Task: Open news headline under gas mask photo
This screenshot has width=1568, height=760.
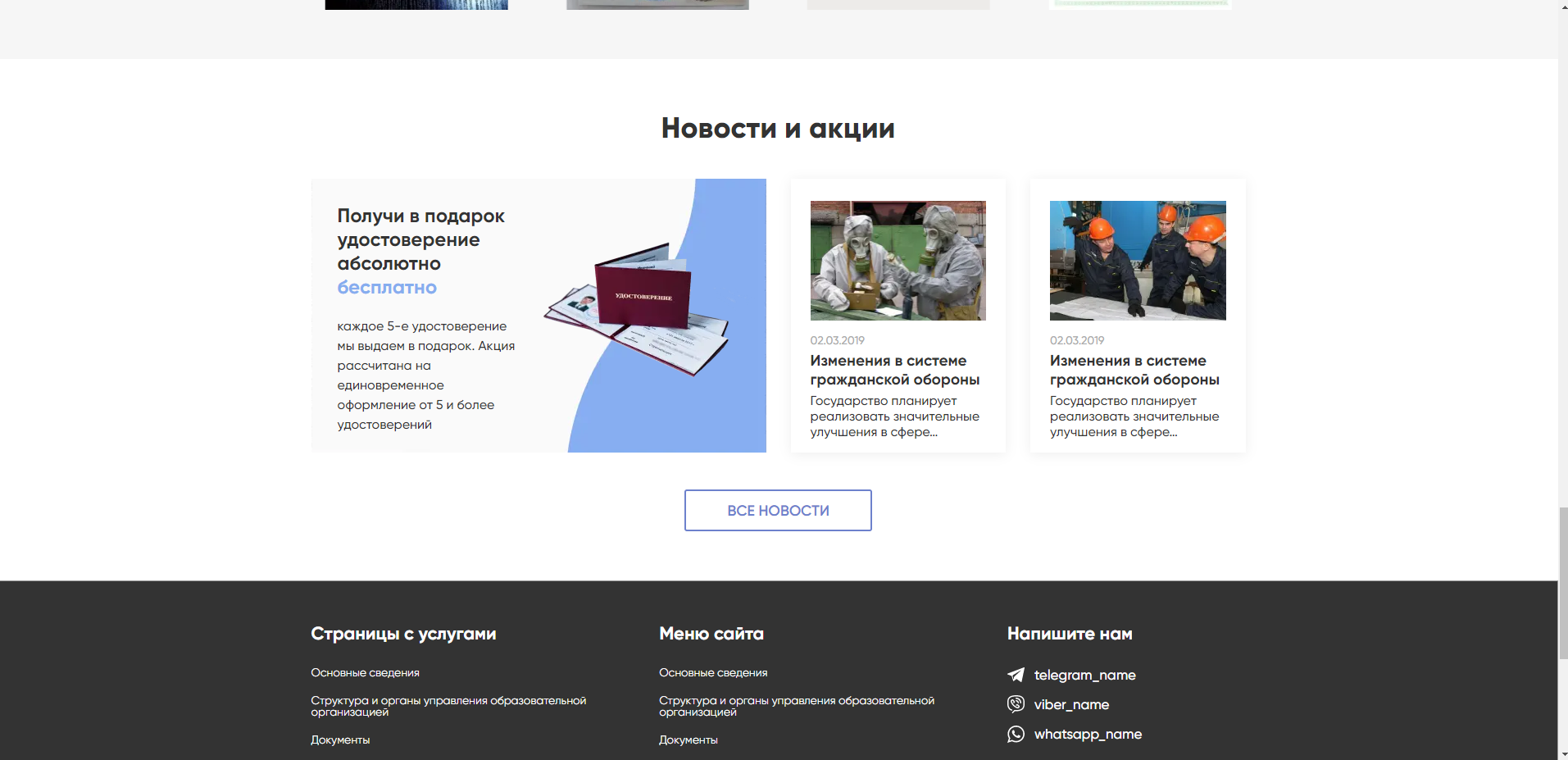Action: point(895,370)
